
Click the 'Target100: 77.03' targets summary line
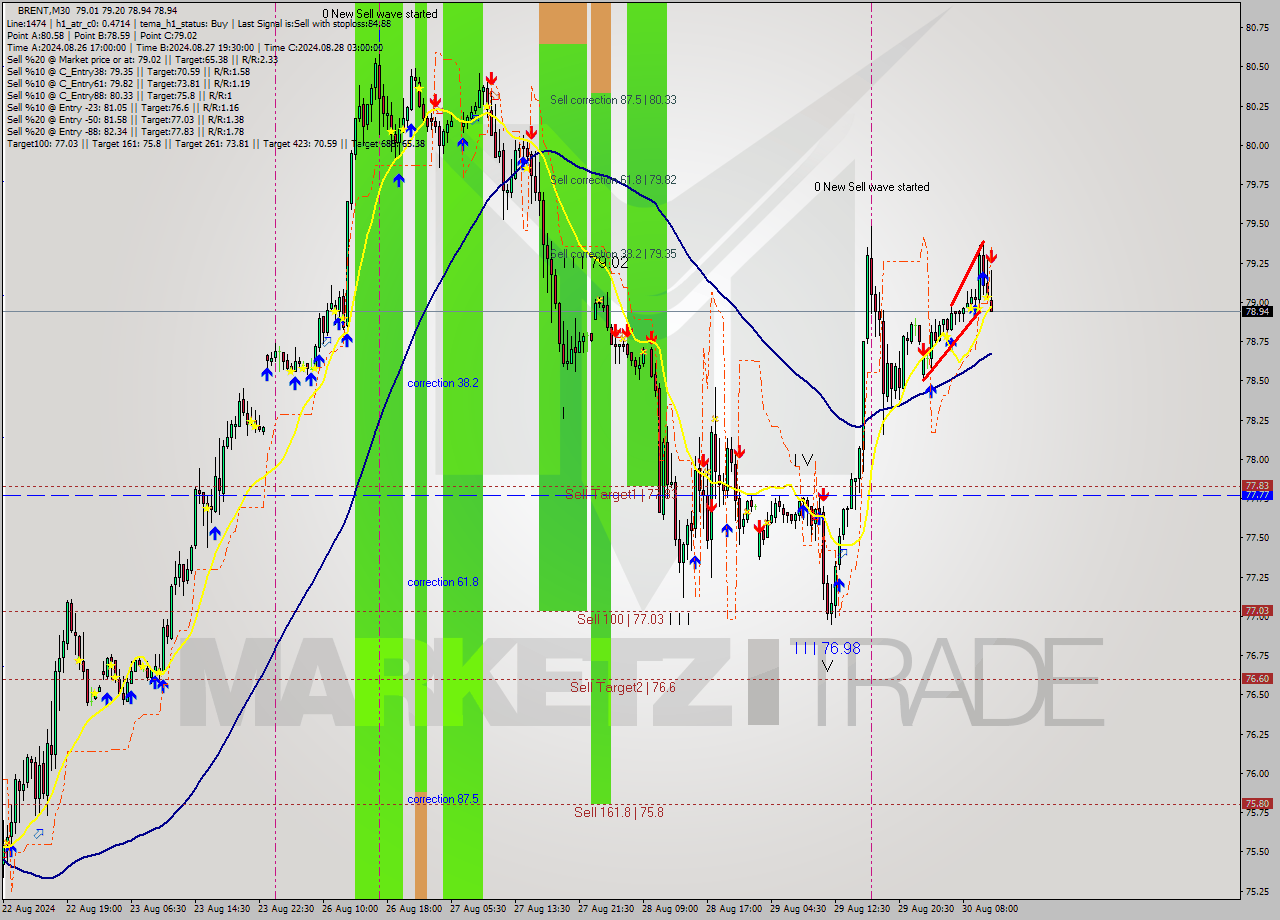[x=215, y=144]
